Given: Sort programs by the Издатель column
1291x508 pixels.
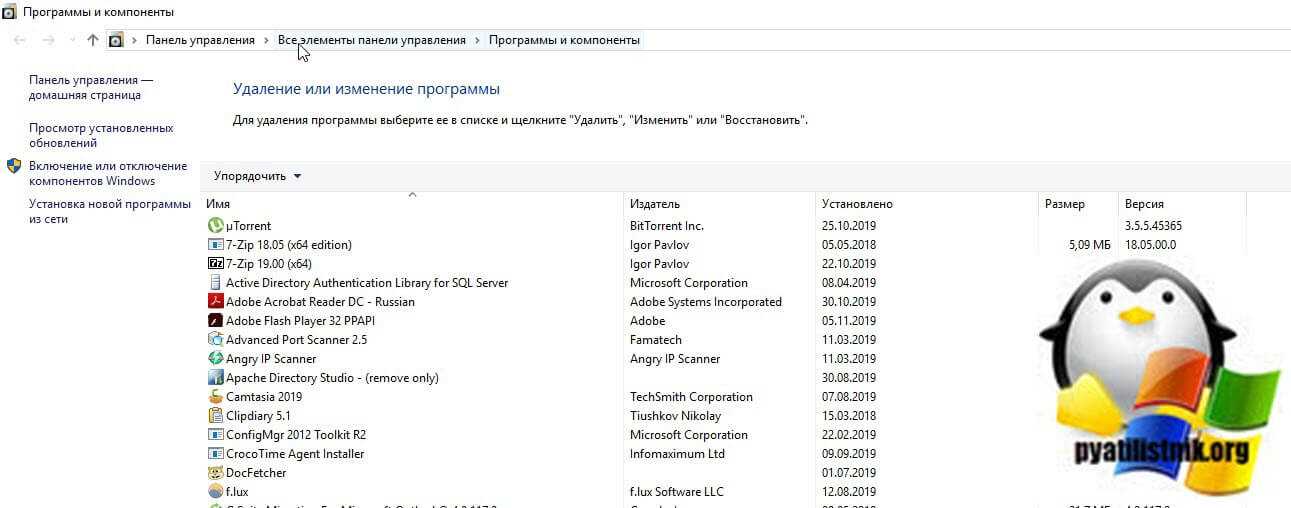Looking at the screenshot, I should tap(655, 204).
